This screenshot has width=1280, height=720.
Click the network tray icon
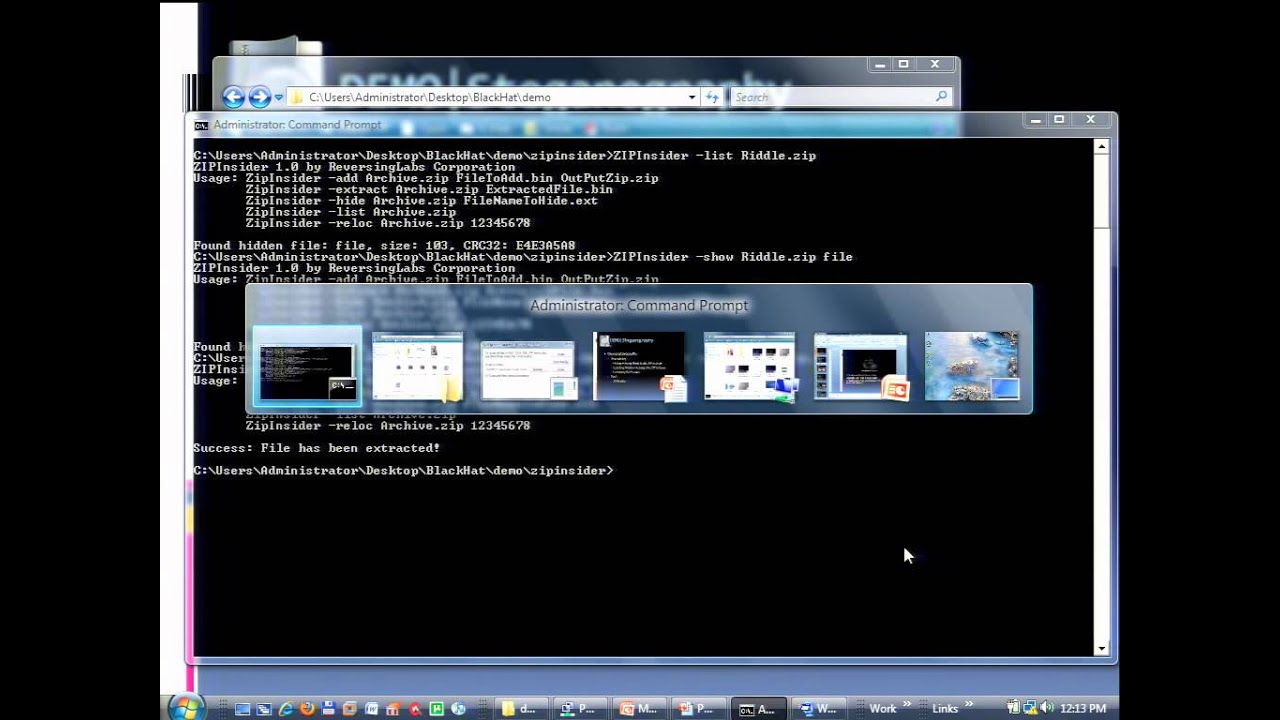1030,708
